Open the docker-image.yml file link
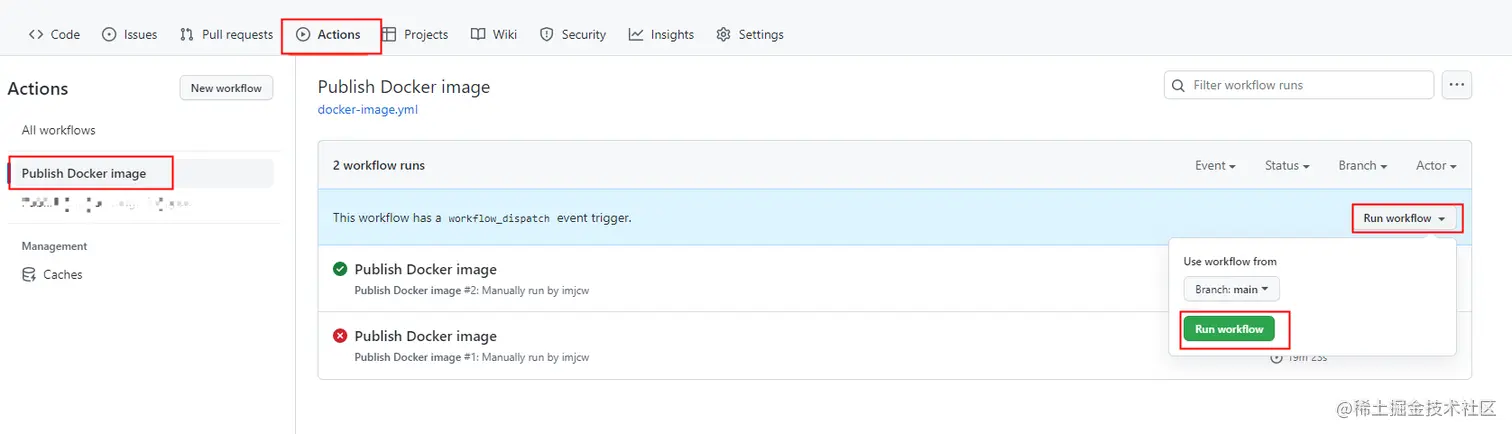 coord(367,110)
